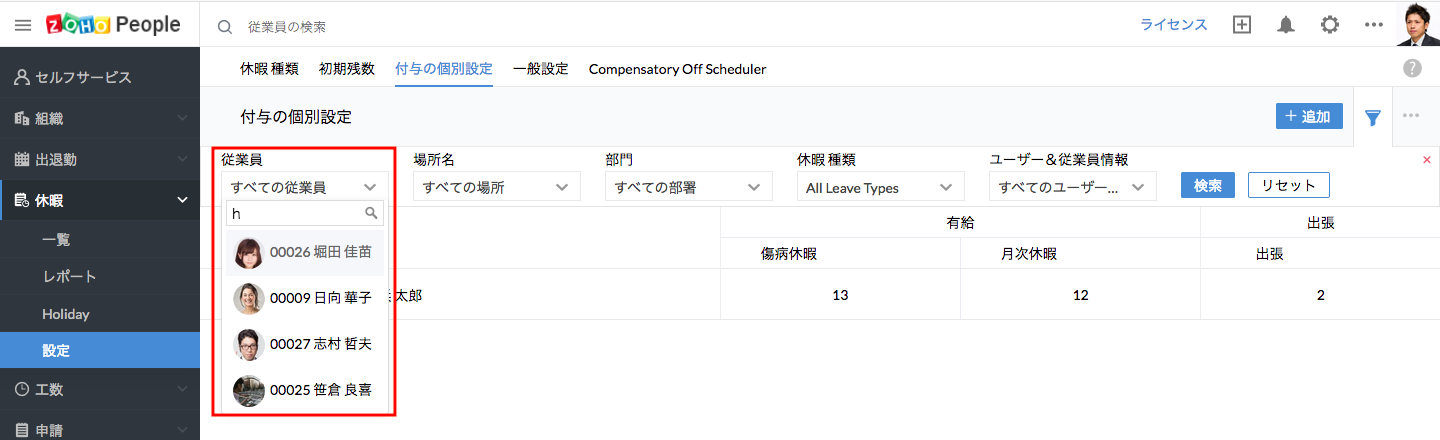
Task: Click the help question mark icon
Action: [x=1412, y=68]
